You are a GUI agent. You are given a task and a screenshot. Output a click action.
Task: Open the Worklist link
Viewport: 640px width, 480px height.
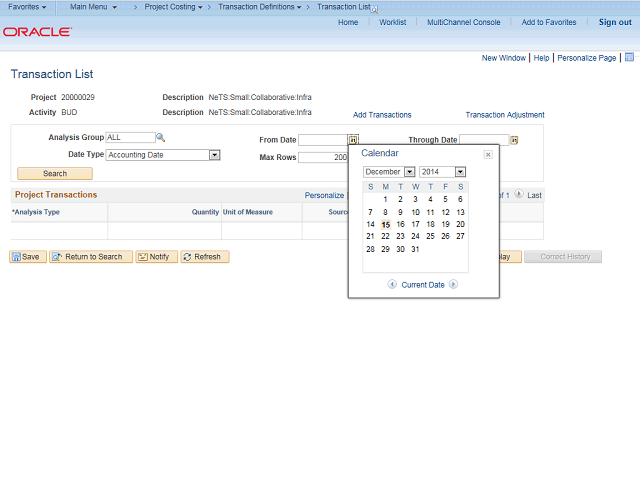pyautogui.click(x=392, y=22)
